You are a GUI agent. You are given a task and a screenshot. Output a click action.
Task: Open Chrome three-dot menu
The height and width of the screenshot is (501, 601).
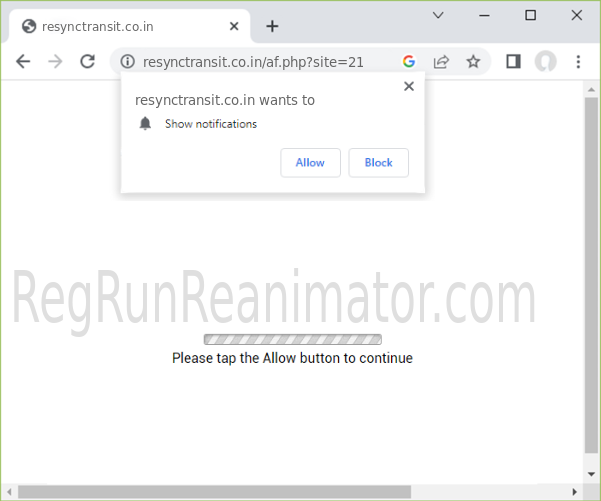point(578,62)
